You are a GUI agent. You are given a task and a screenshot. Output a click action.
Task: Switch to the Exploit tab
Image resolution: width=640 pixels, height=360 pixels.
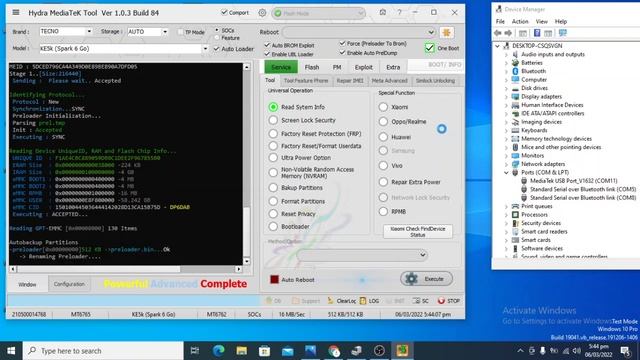tap(363, 67)
